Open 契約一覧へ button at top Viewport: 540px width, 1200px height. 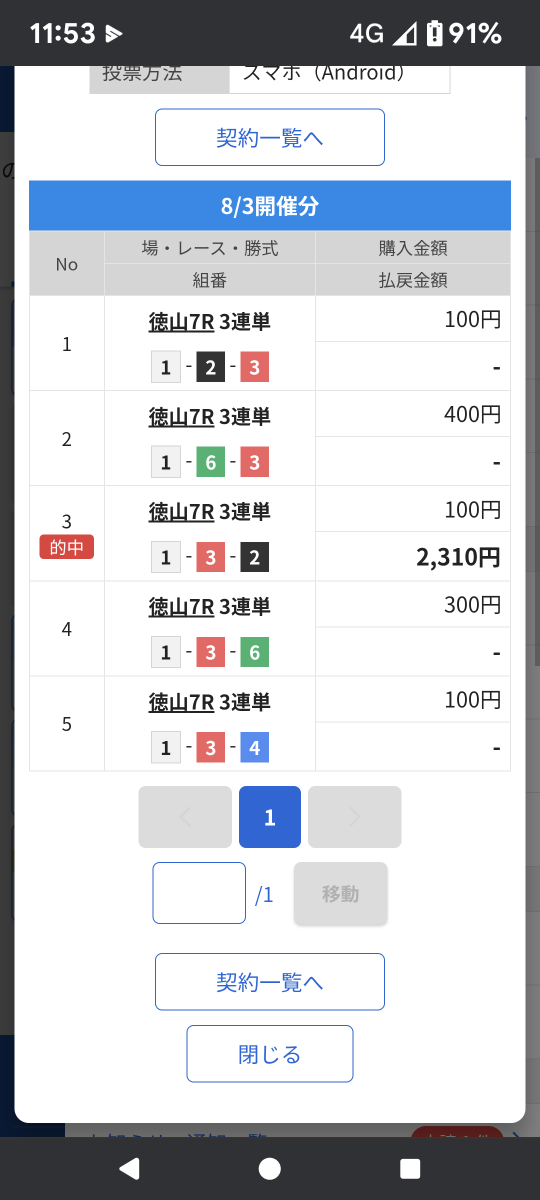pos(270,137)
